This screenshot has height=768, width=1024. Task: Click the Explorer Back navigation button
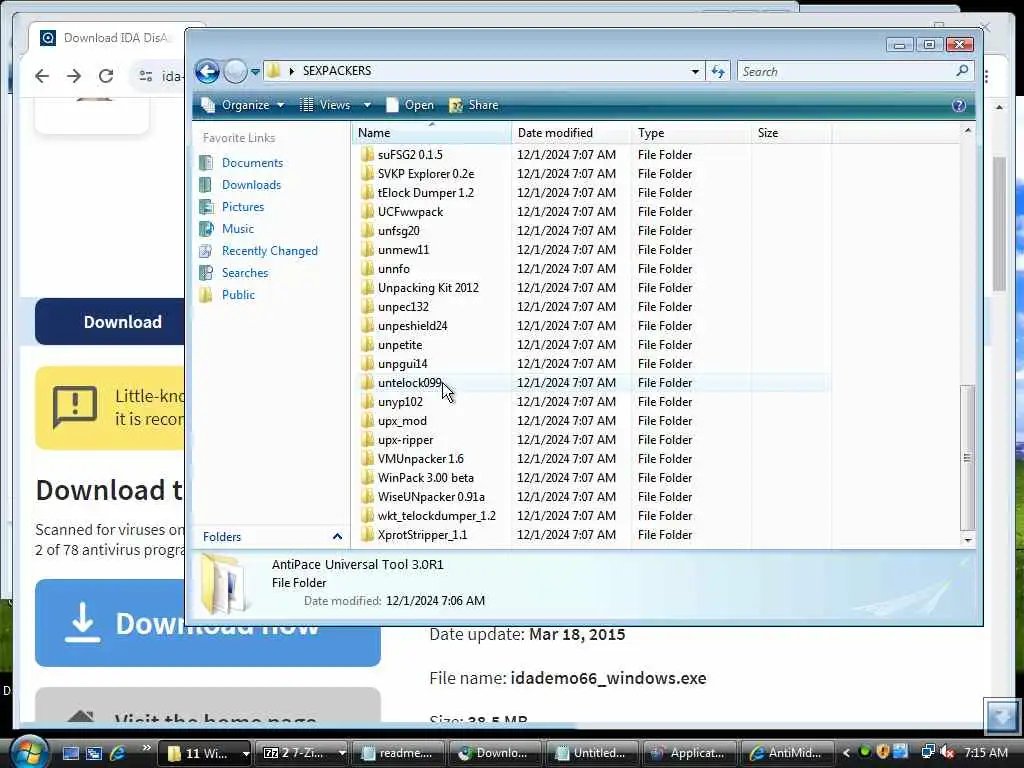pos(208,71)
